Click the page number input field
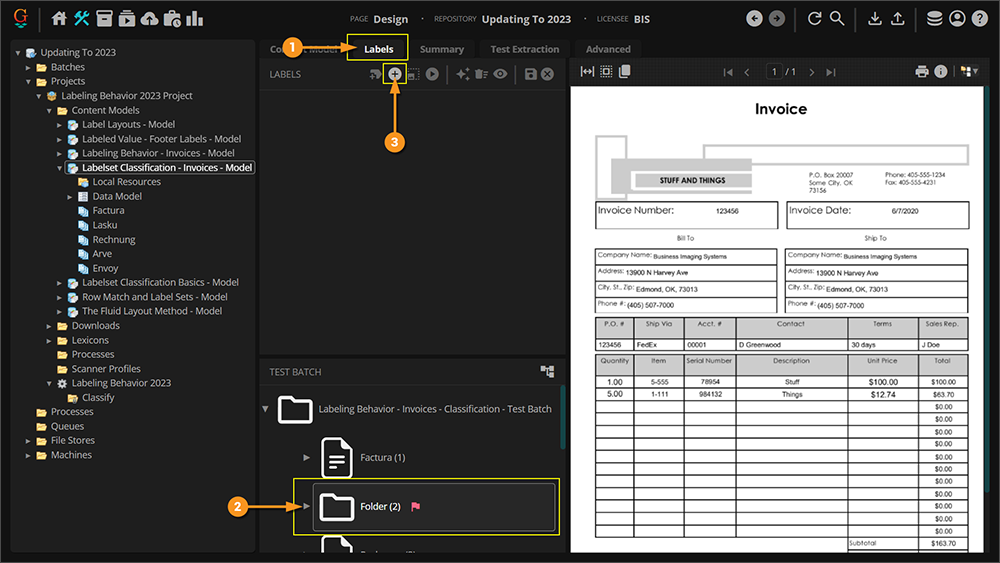 [x=774, y=72]
